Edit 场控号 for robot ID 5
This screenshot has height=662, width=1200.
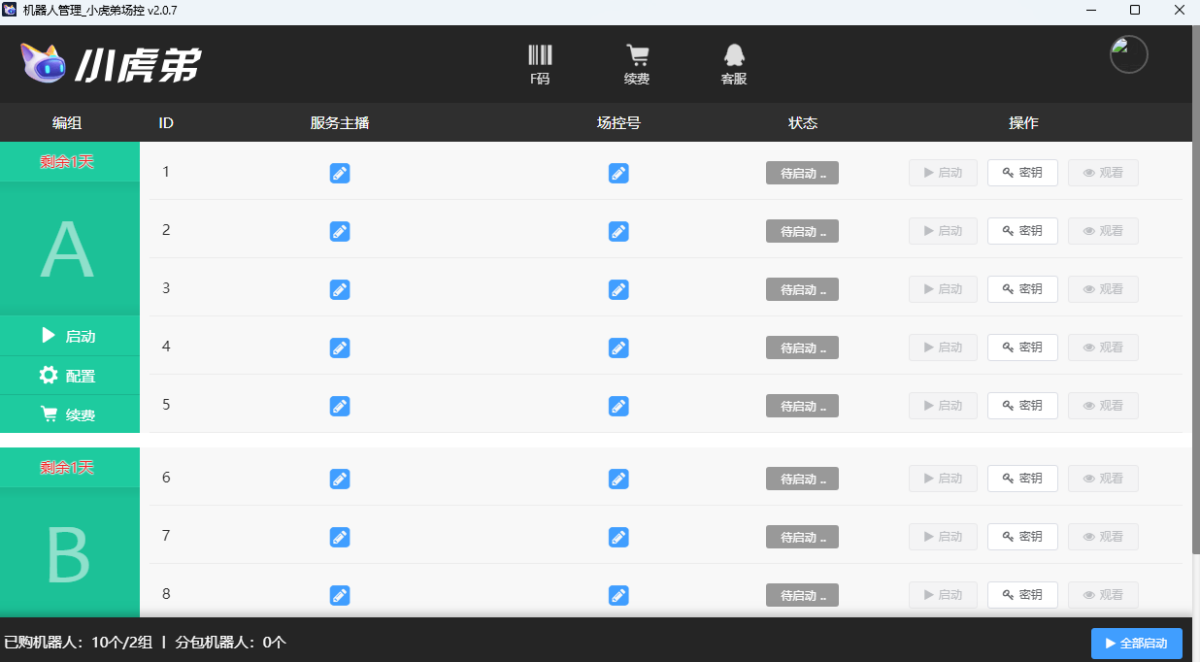point(619,407)
